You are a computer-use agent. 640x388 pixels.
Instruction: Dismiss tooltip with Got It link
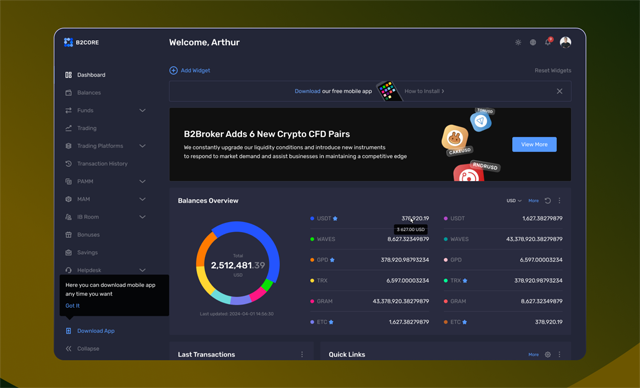click(x=72, y=306)
